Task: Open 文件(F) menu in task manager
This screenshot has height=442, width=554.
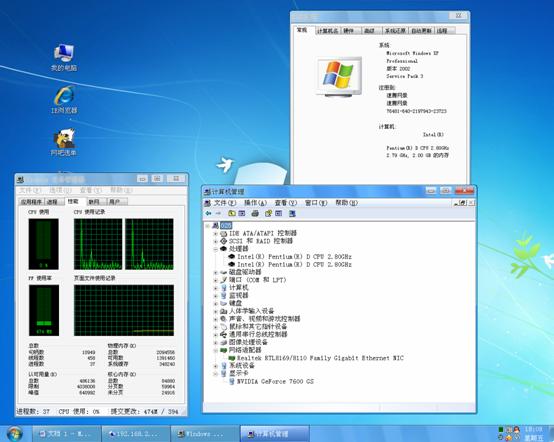Action: point(30,190)
